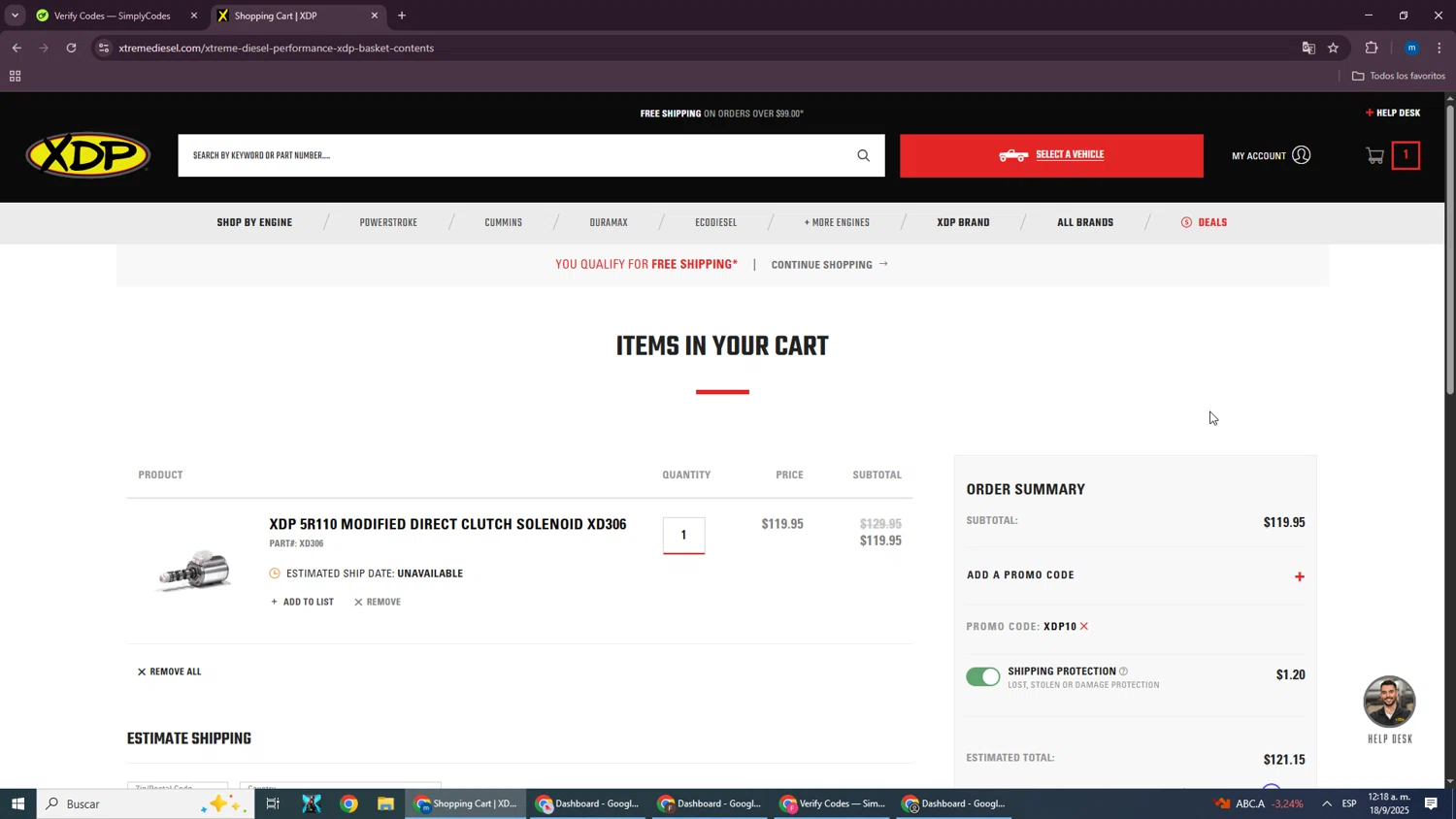The height and width of the screenshot is (819, 1456).
Task: Open browser extensions icon
Action: click(x=1372, y=48)
